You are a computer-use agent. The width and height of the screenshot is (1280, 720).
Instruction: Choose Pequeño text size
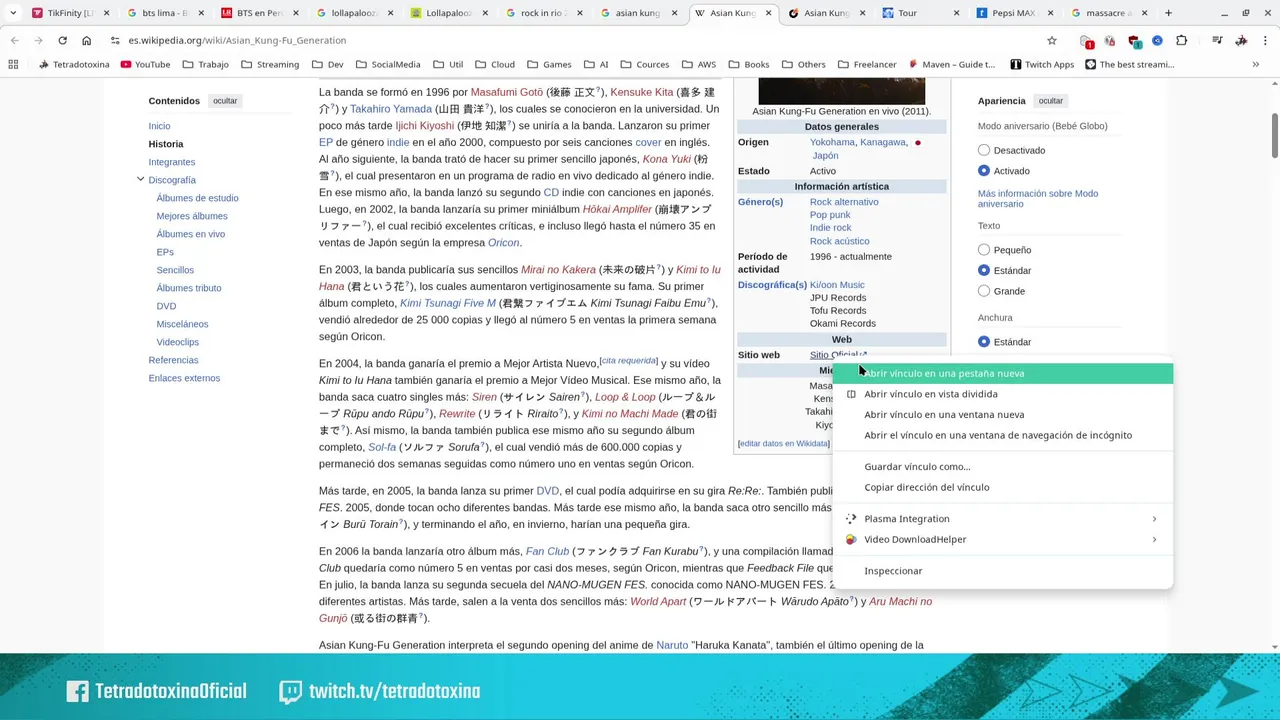984,250
